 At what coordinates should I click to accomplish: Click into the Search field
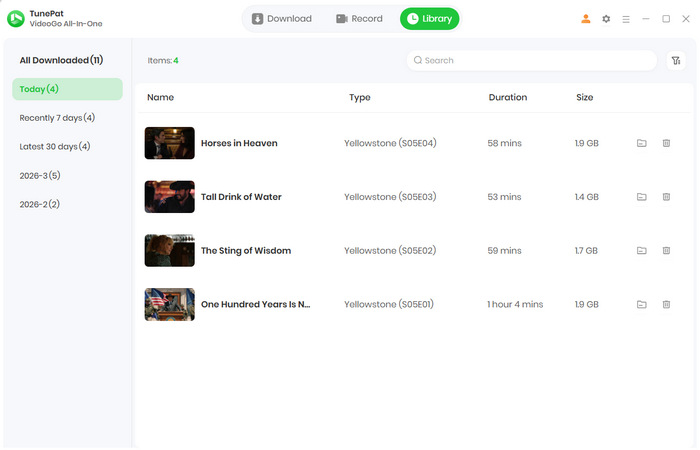531,60
